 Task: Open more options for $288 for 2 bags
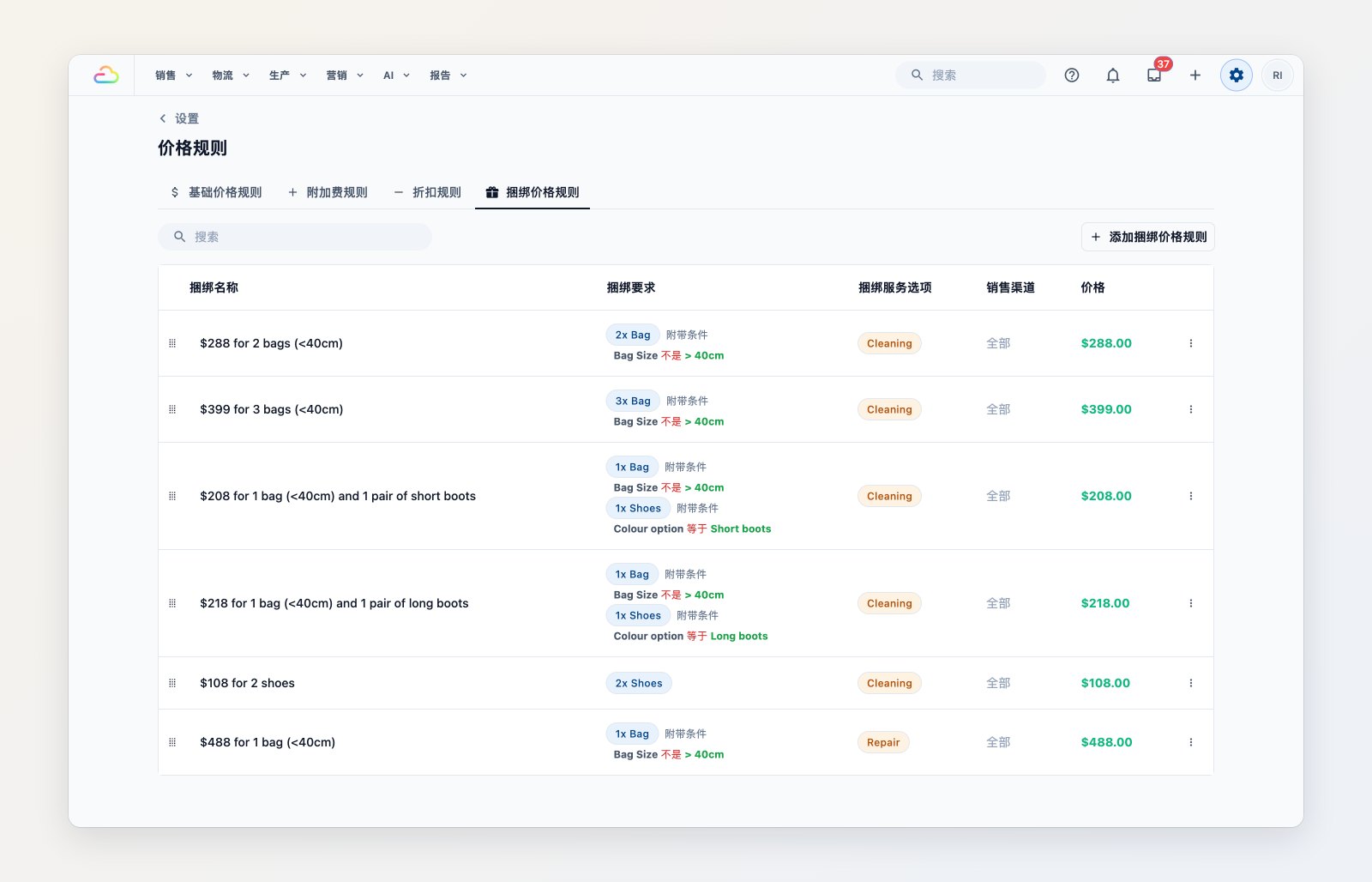click(x=1191, y=343)
